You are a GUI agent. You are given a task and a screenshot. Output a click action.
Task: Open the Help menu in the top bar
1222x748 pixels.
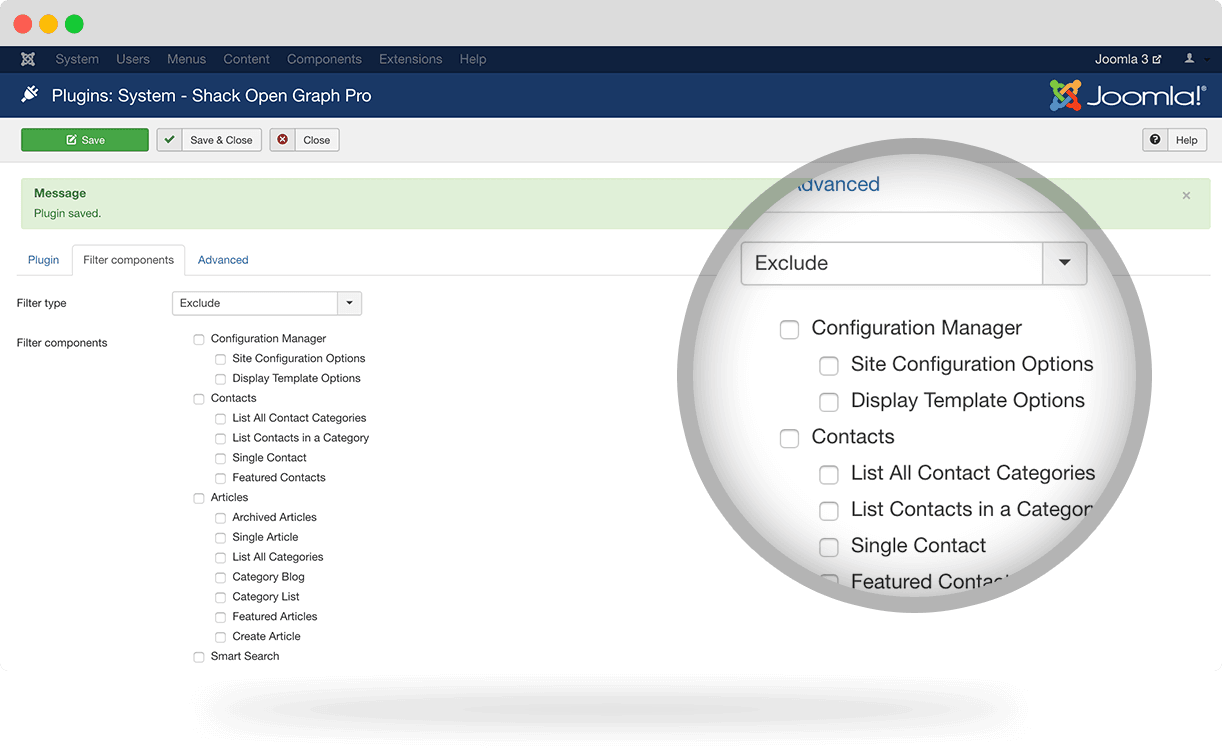[x=473, y=59]
